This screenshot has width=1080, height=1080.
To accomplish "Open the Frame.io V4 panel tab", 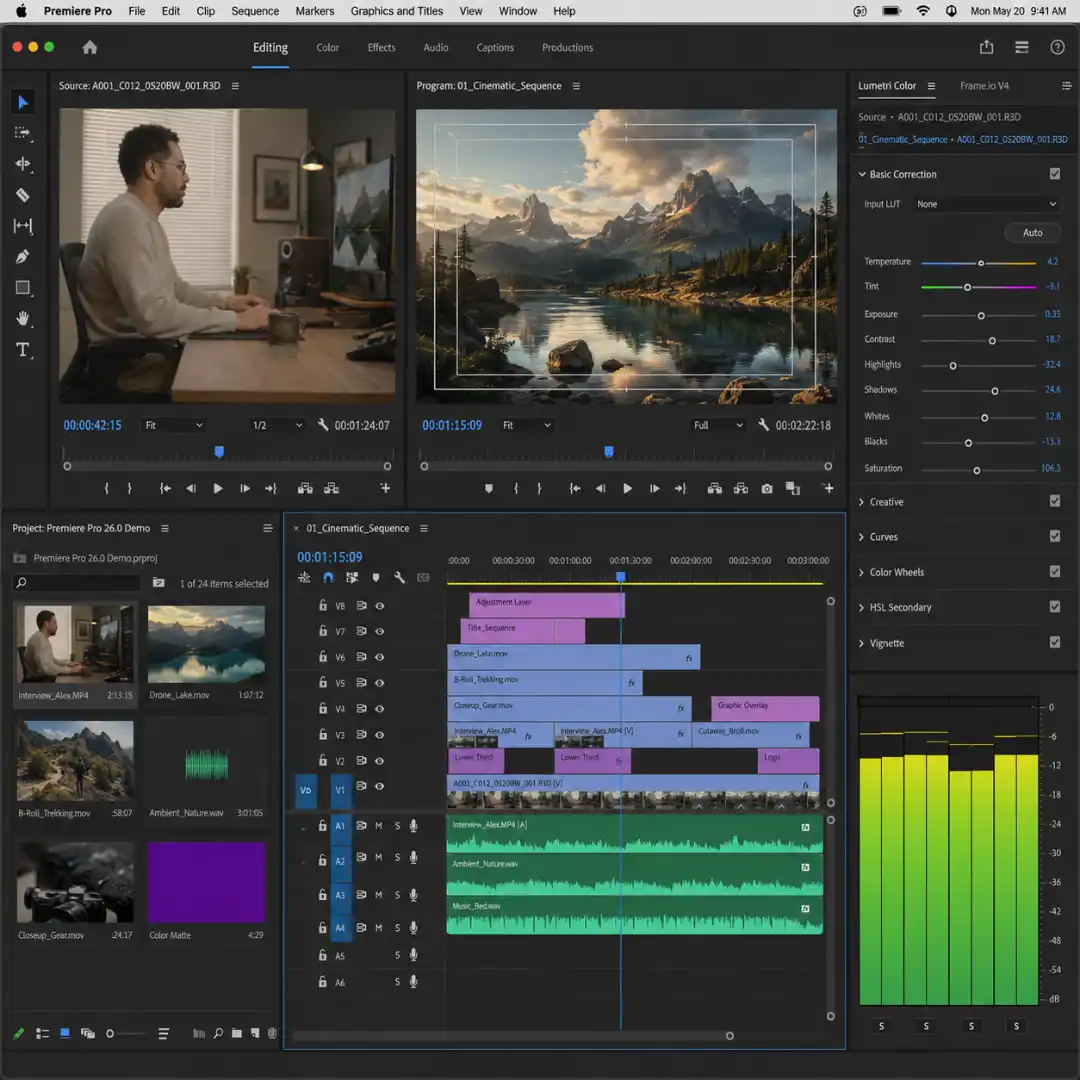I will 984,85.
